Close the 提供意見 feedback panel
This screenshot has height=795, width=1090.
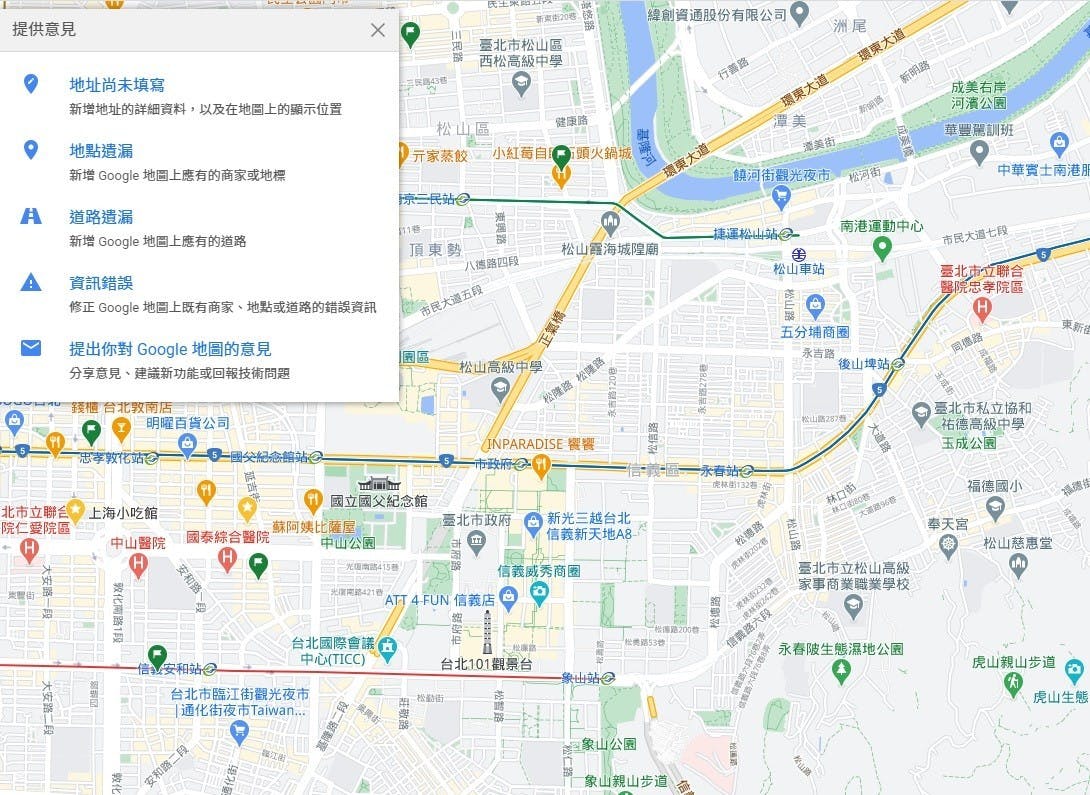(377, 30)
